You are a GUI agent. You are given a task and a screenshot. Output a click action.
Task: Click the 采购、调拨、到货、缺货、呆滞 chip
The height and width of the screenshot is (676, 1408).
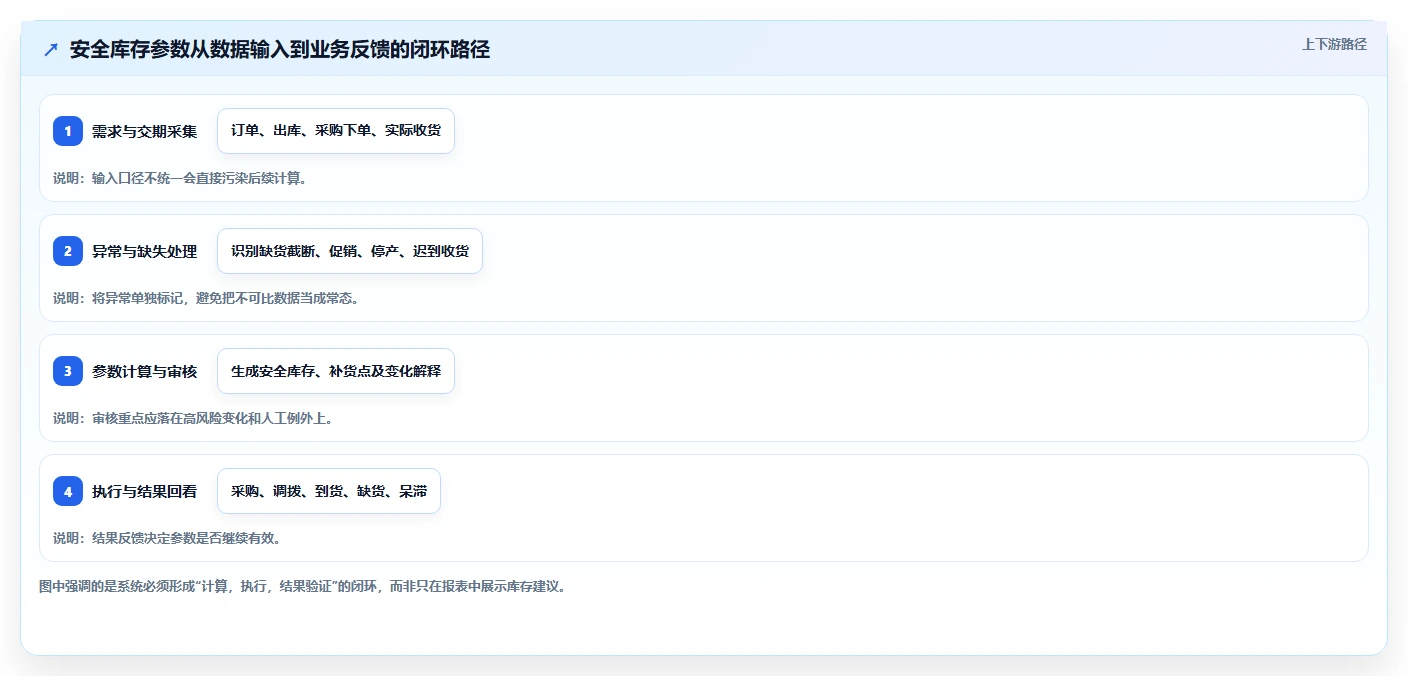coord(329,491)
